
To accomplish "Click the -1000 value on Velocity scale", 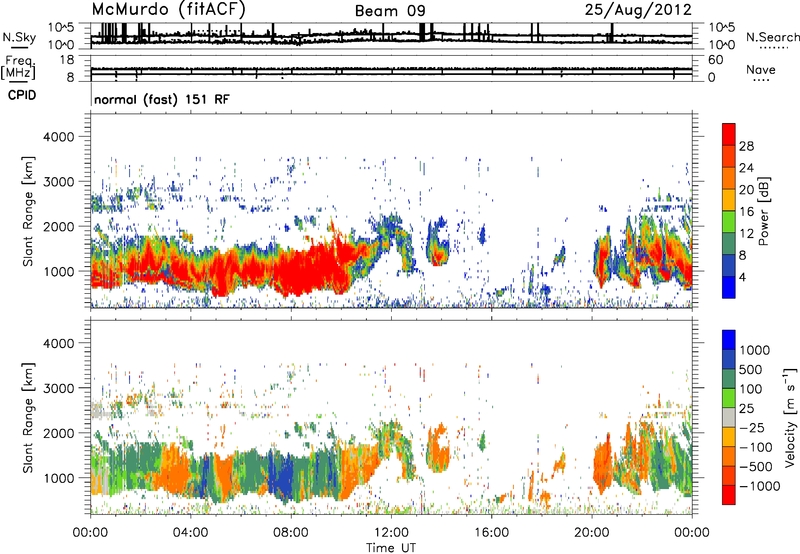I will (x=760, y=486).
